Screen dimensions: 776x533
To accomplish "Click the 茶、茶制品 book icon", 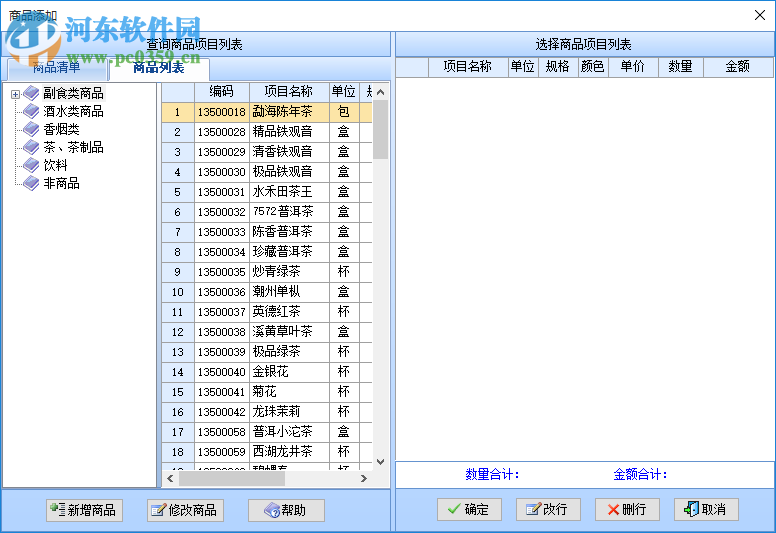I will [x=31, y=147].
